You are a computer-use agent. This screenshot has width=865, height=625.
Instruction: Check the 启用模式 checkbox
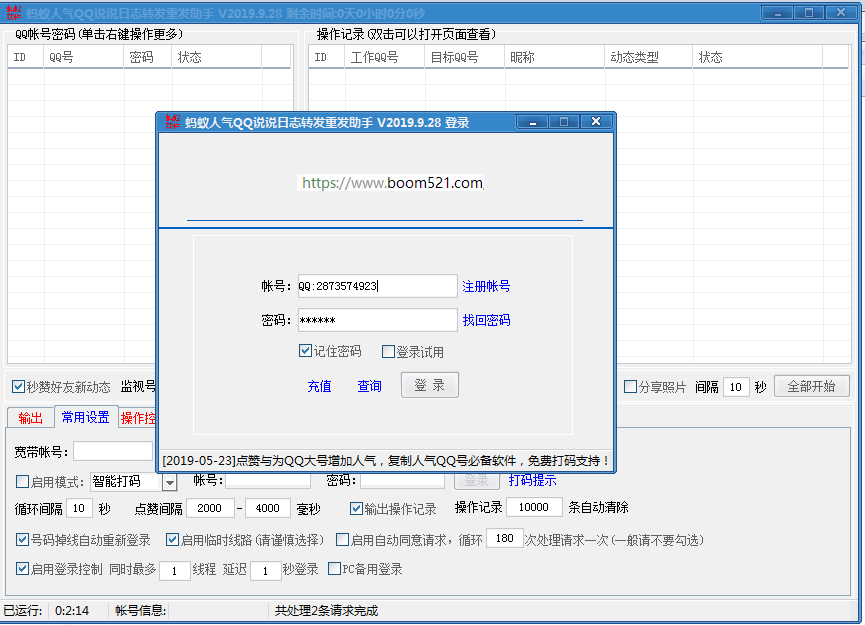point(23,482)
